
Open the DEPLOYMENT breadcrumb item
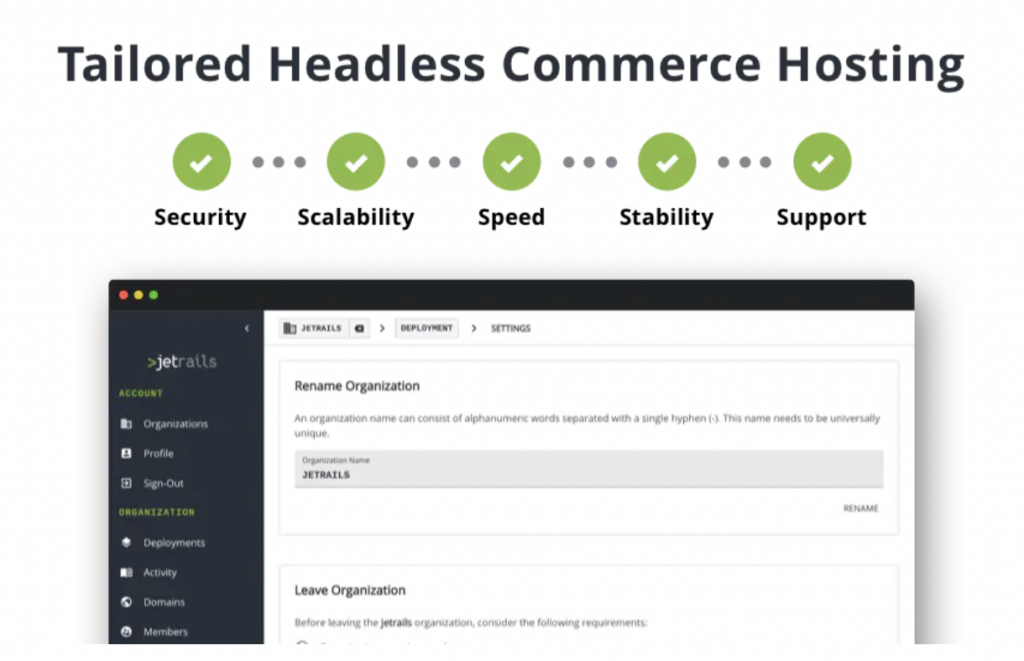426,328
